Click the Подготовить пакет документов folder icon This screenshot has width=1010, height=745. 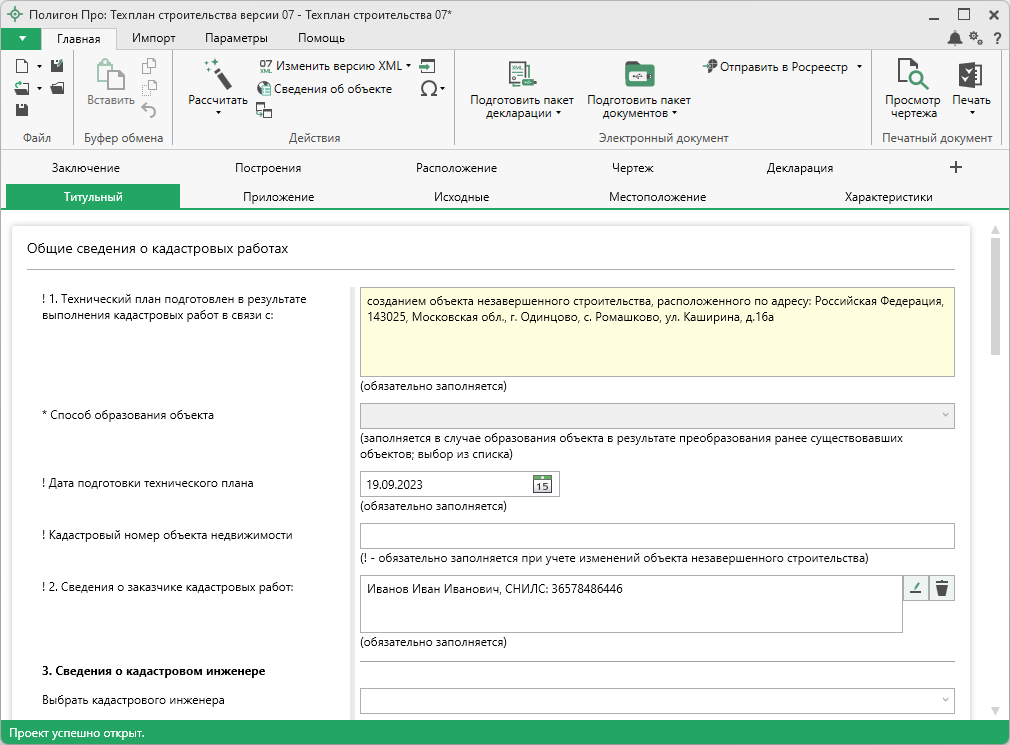[x=638, y=75]
